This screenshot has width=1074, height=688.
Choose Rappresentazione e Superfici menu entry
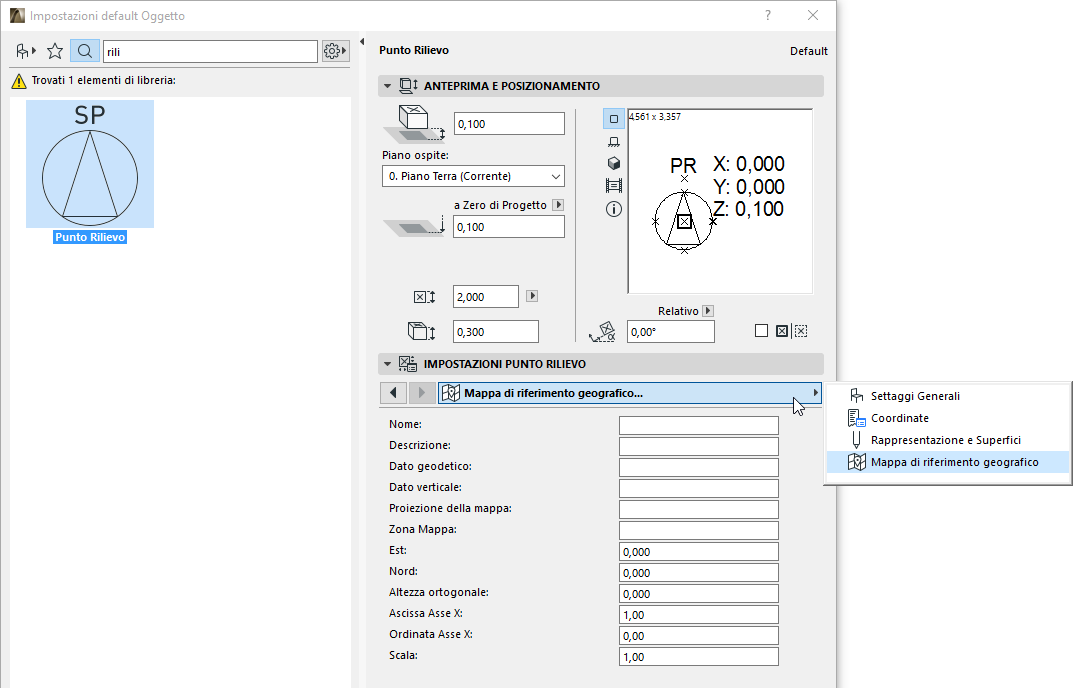tap(949, 440)
